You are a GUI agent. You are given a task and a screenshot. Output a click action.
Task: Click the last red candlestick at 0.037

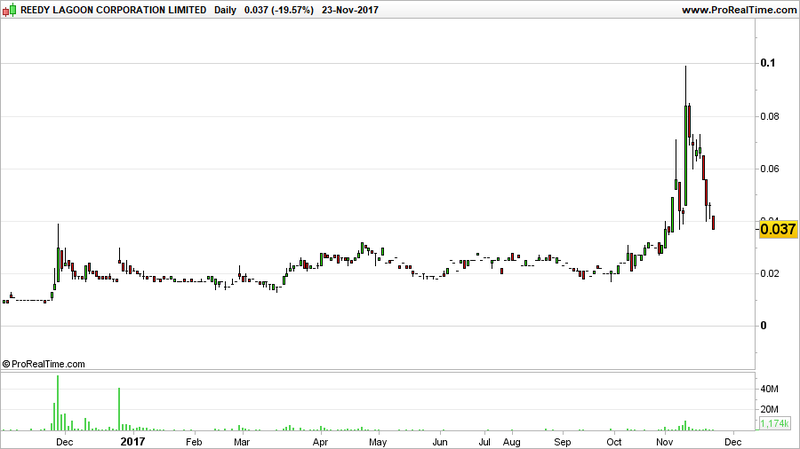713,222
